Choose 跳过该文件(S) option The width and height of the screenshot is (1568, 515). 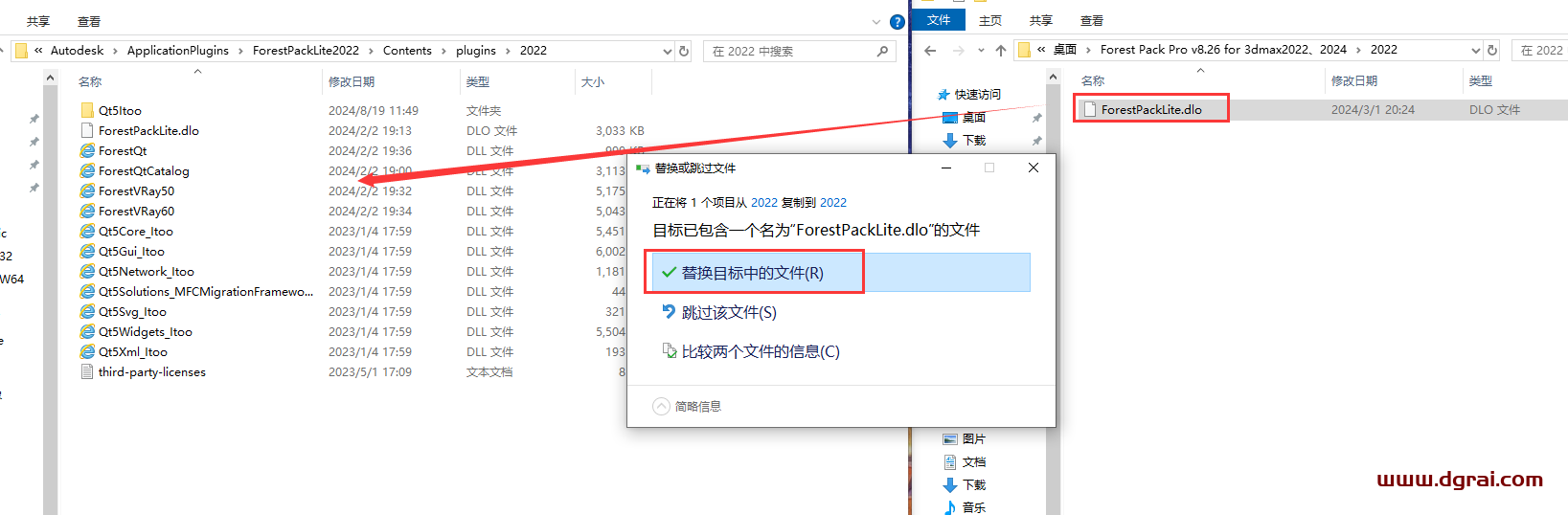tap(728, 313)
